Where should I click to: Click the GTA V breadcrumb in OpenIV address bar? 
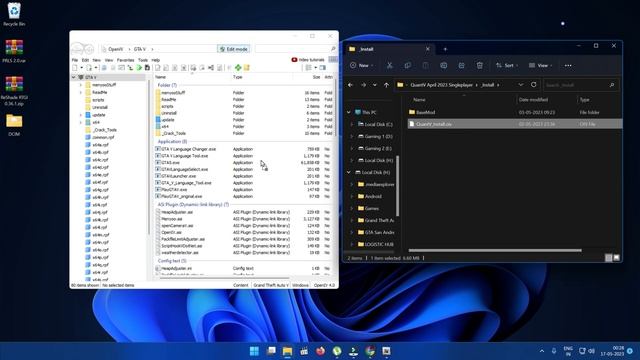[140, 49]
